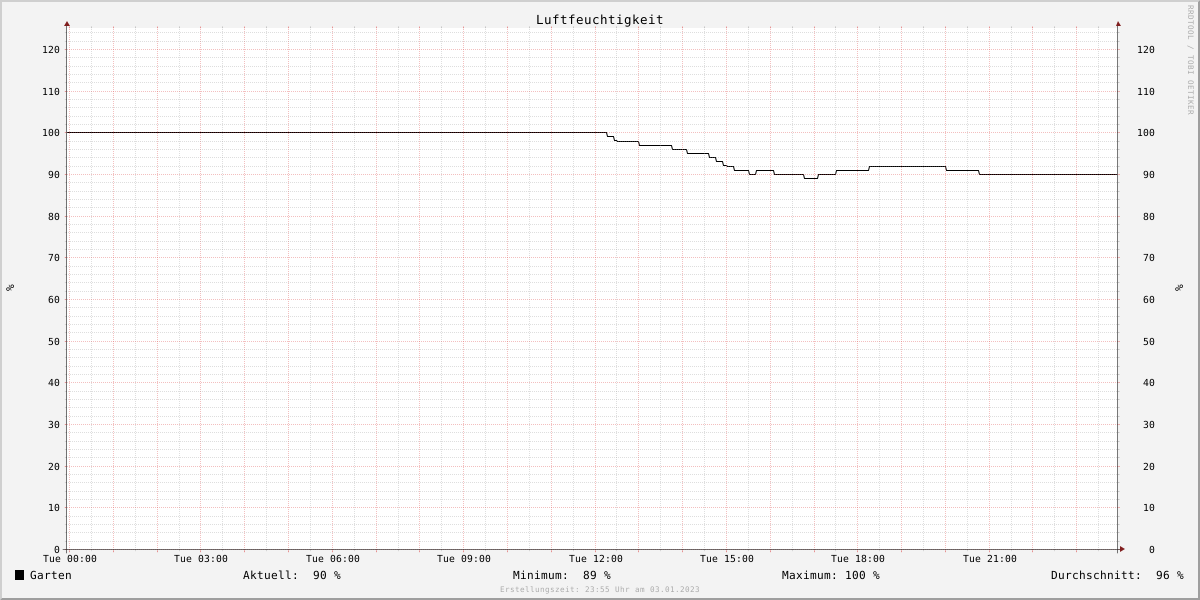Select the 'Tue 06:00' time axis label

(x=333, y=559)
